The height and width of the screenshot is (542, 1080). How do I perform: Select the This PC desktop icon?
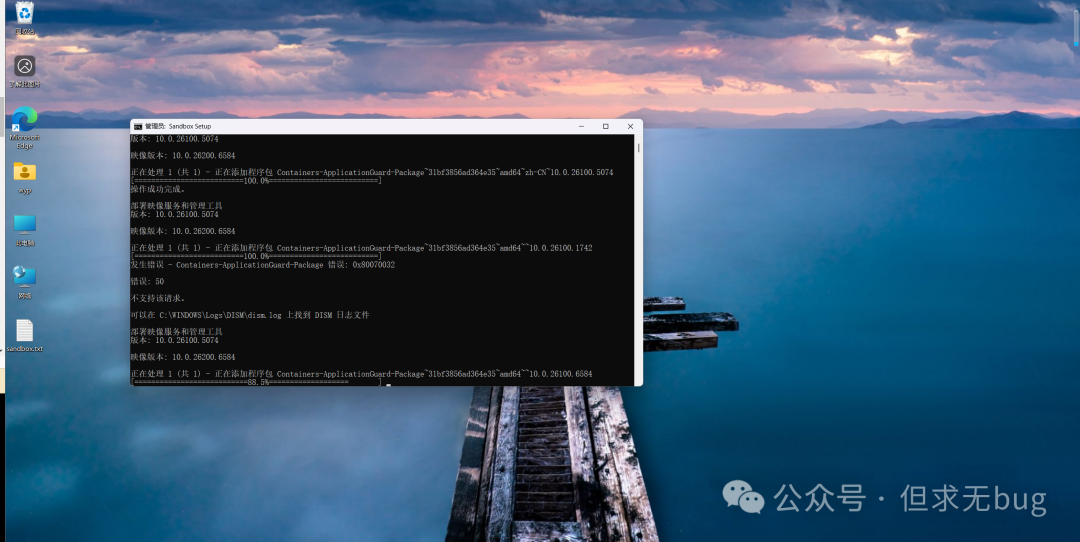(x=25, y=225)
